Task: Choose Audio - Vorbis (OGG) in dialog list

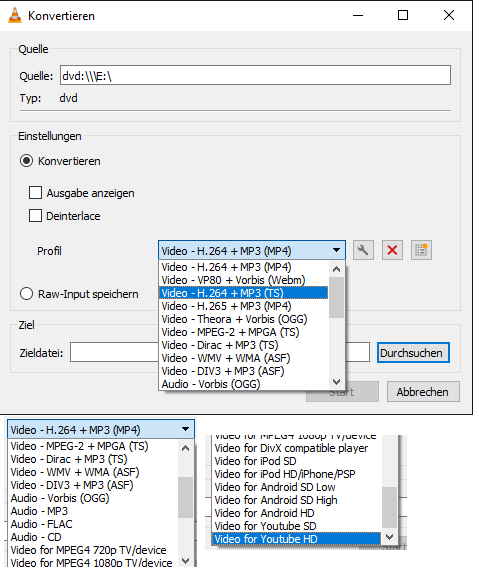Action: [243, 384]
